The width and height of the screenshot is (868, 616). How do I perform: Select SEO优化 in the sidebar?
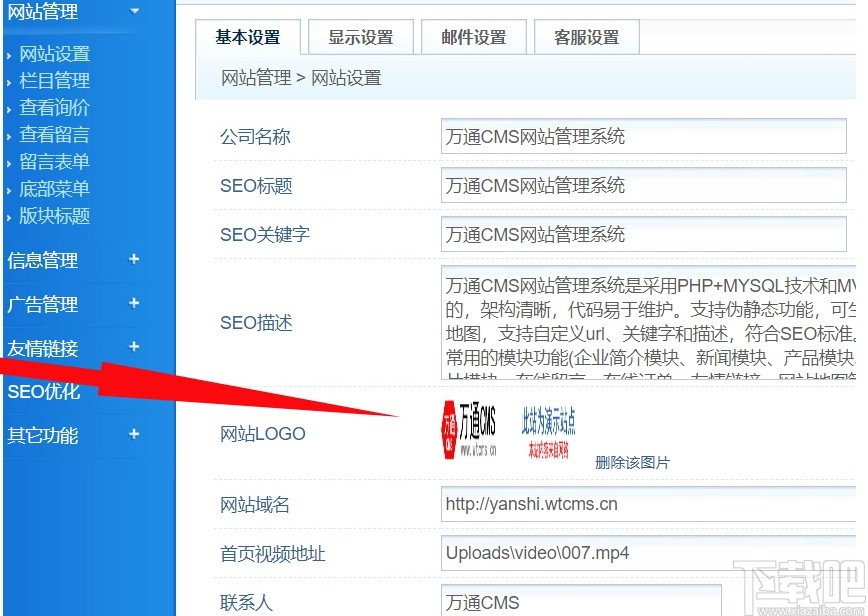tap(43, 392)
